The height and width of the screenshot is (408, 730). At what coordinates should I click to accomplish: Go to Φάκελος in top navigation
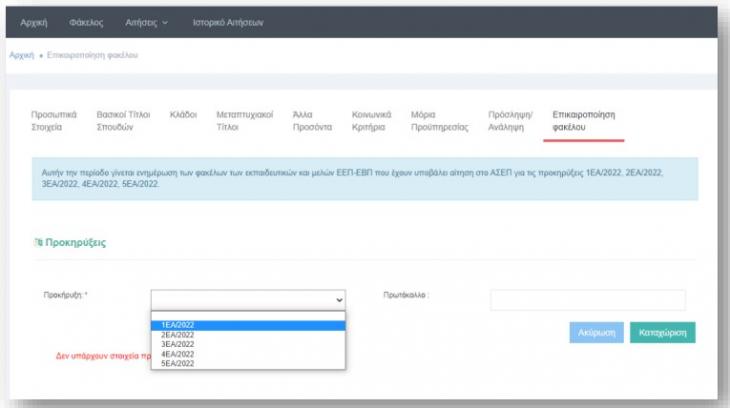tap(87, 22)
